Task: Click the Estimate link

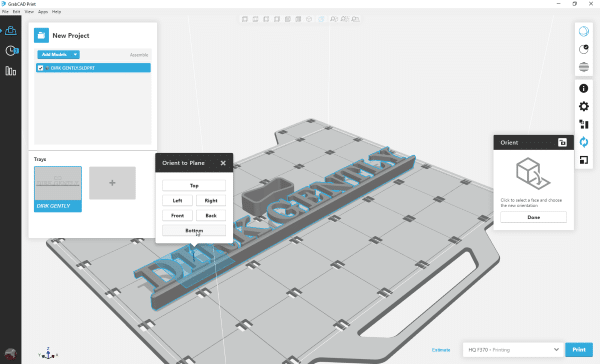Action: [441, 350]
